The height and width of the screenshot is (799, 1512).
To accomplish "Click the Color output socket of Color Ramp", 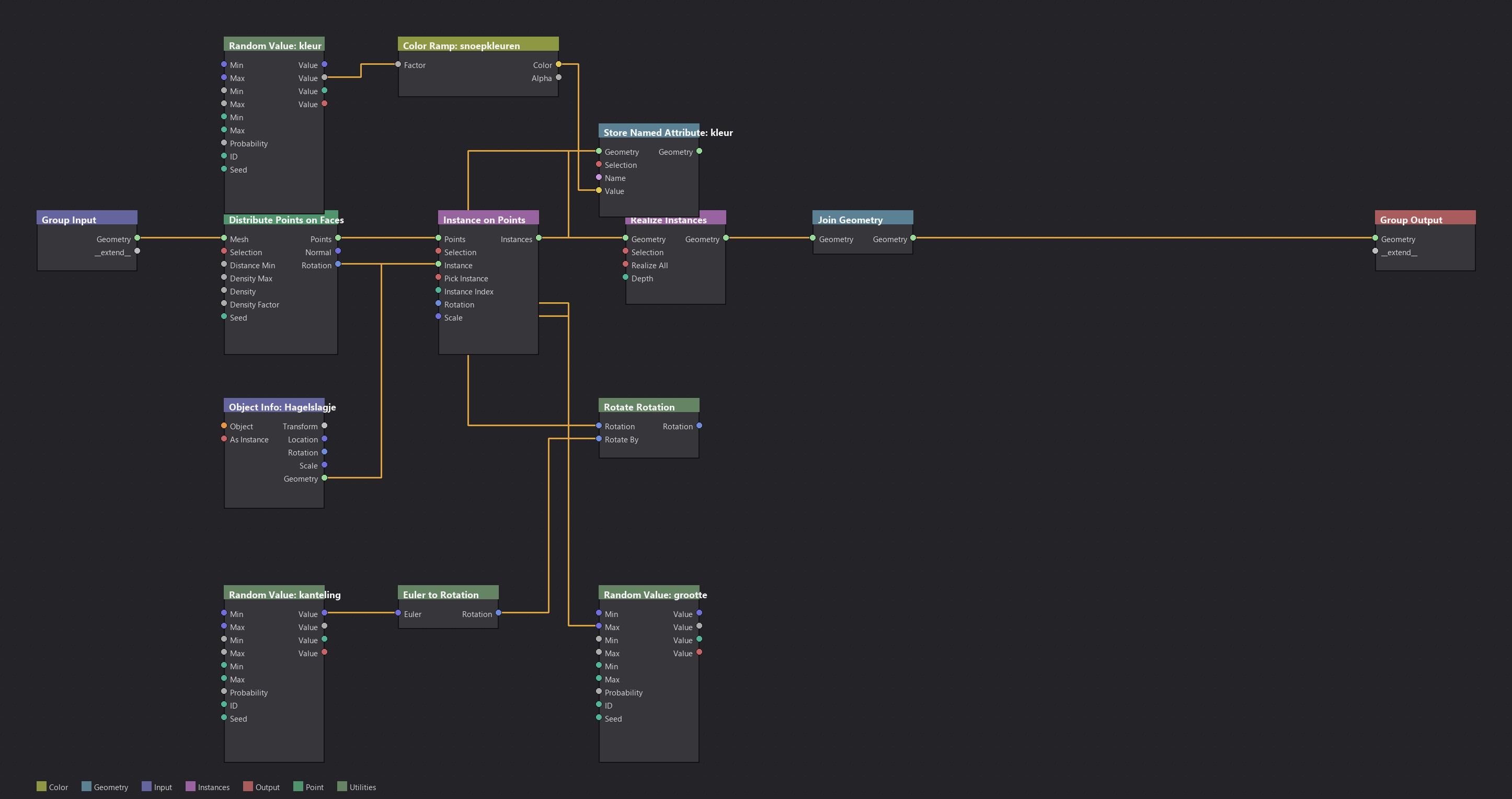I will coord(558,64).
